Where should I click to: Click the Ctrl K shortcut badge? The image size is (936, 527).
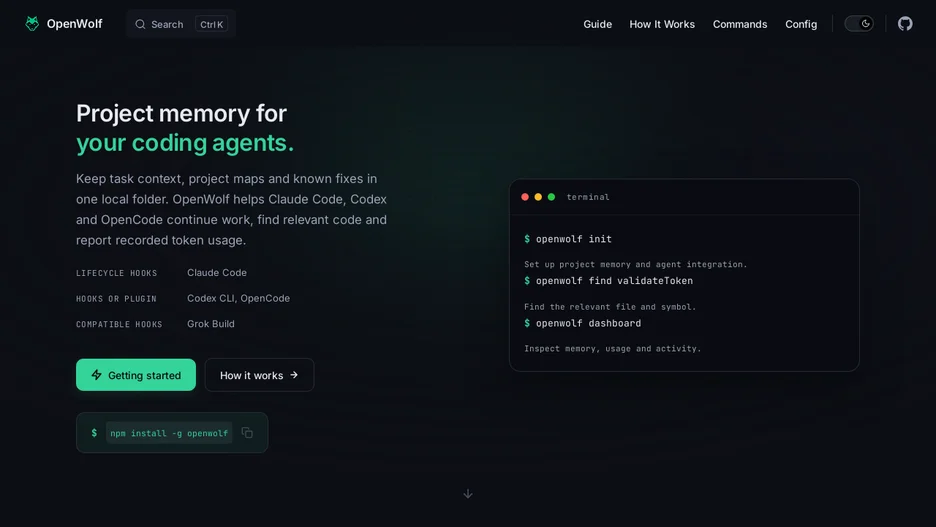pos(211,24)
